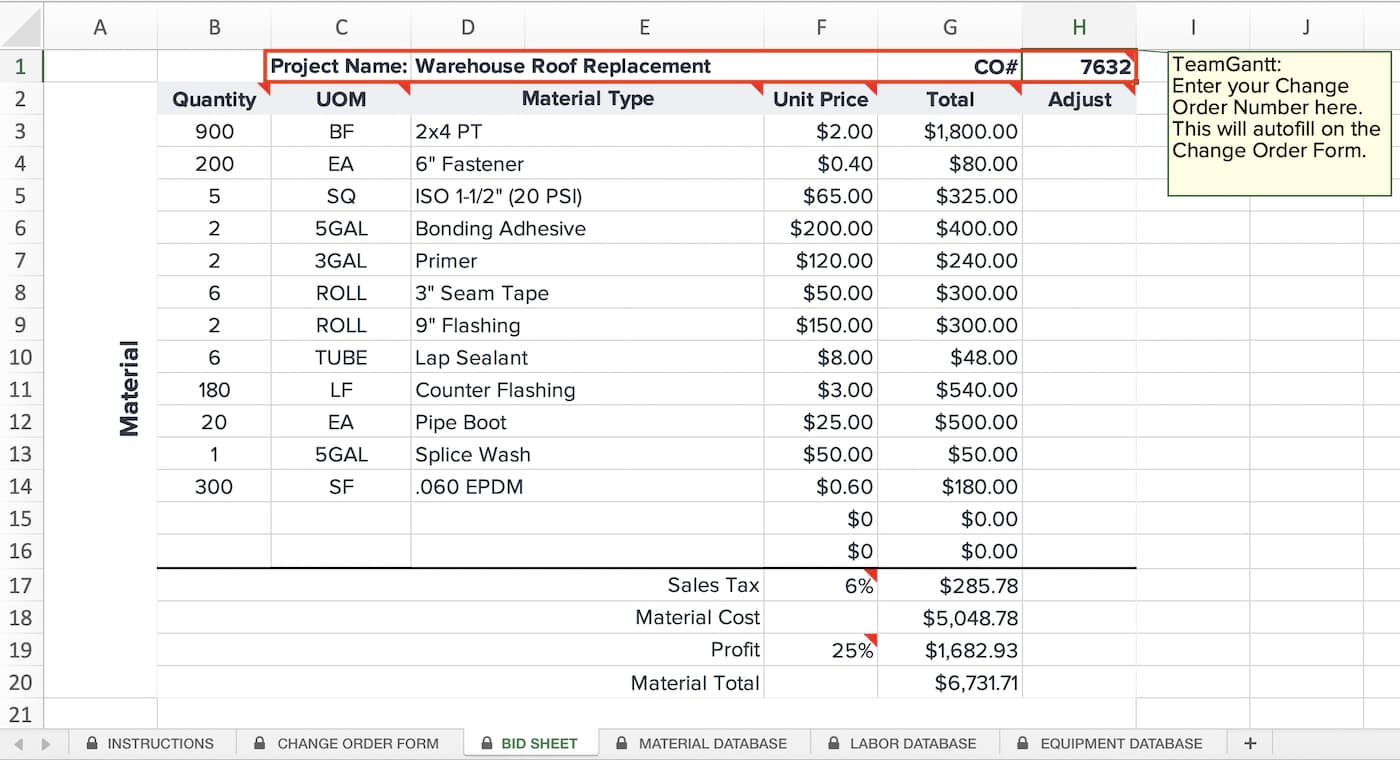Select the row 17 header
1400x760 pixels.
tap(21, 585)
